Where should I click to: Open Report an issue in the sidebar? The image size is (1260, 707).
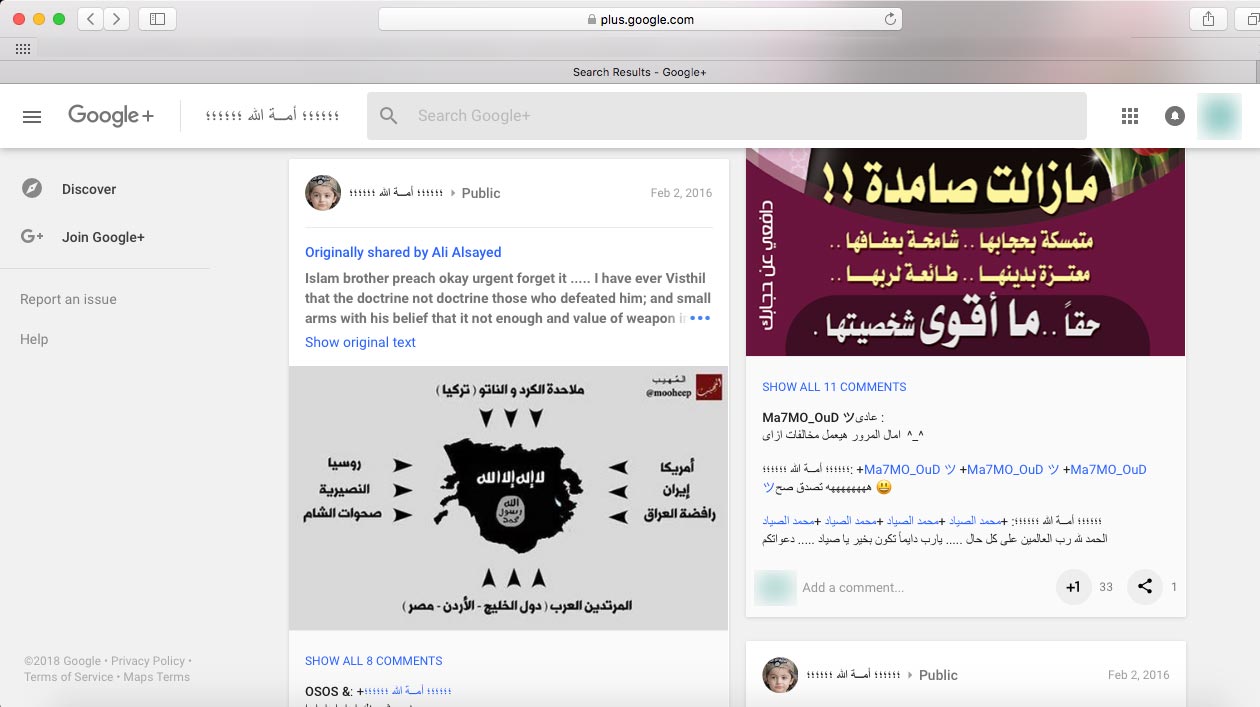[x=68, y=299]
